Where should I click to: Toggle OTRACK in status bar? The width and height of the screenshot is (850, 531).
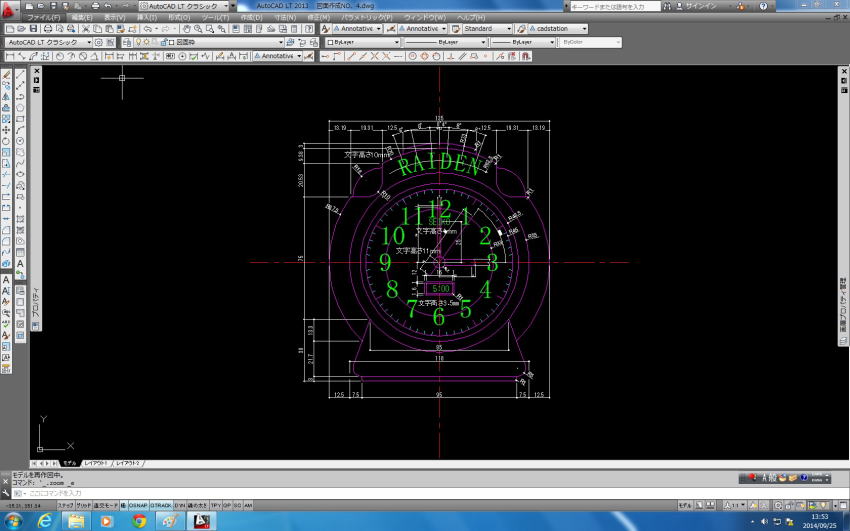click(160, 505)
